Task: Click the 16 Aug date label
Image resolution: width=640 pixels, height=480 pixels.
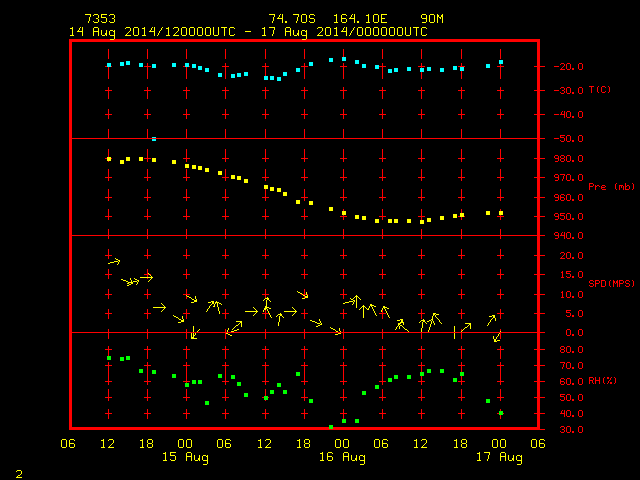Action: pos(342,457)
